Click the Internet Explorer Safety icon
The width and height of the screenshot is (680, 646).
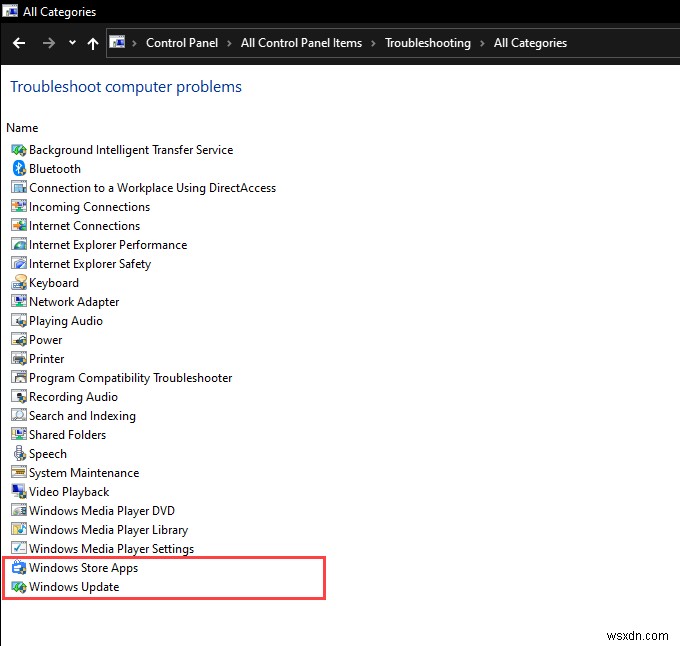[x=19, y=264]
